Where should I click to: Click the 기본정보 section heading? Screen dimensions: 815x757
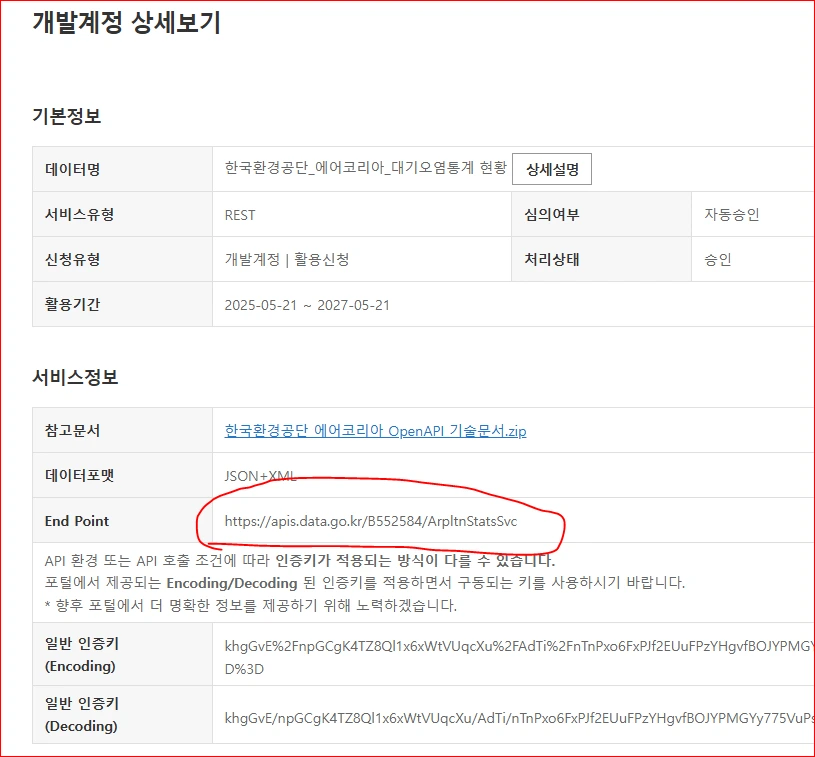click(67, 115)
